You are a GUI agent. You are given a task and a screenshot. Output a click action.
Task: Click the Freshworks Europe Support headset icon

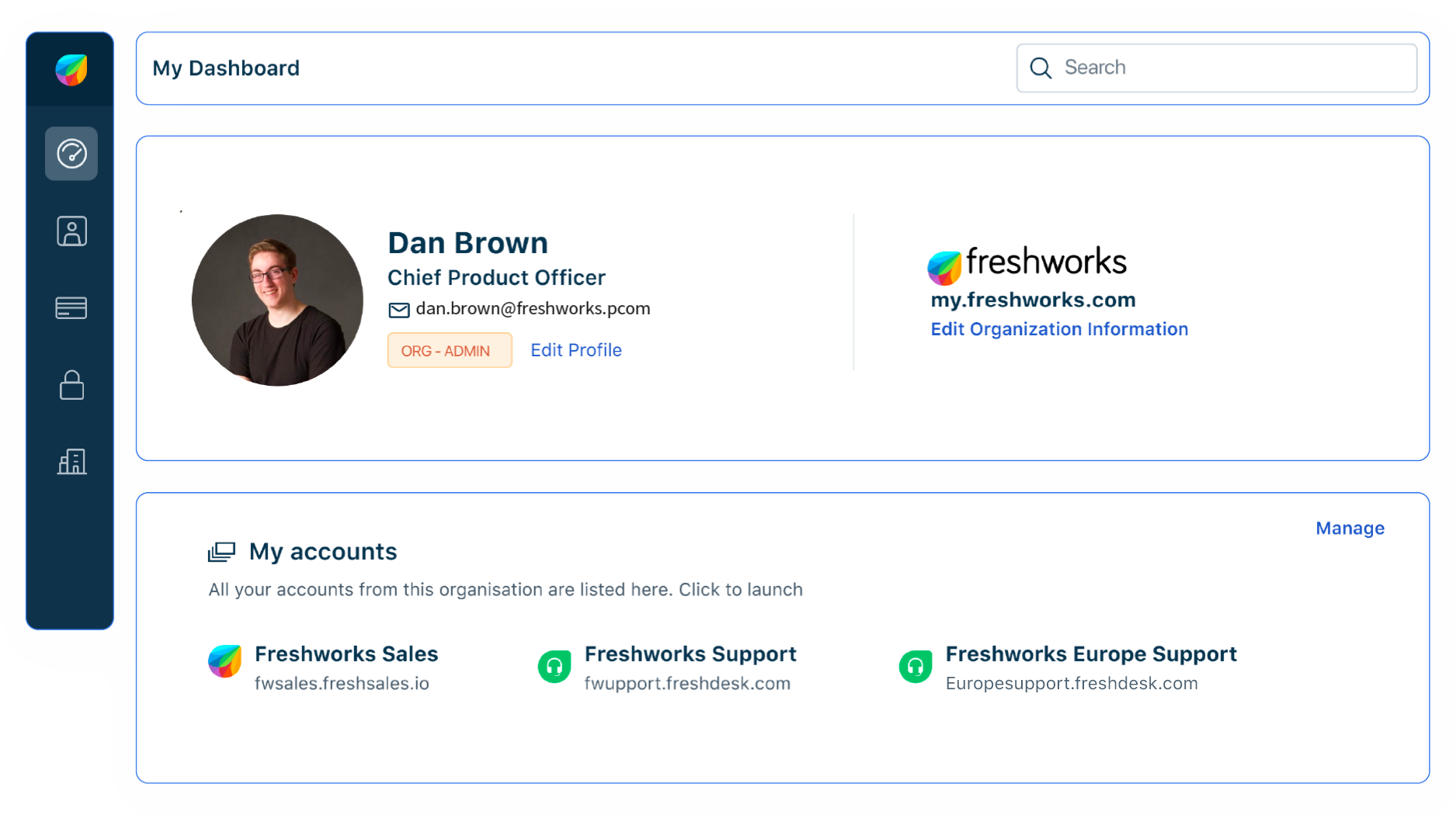pyautogui.click(x=916, y=667)
